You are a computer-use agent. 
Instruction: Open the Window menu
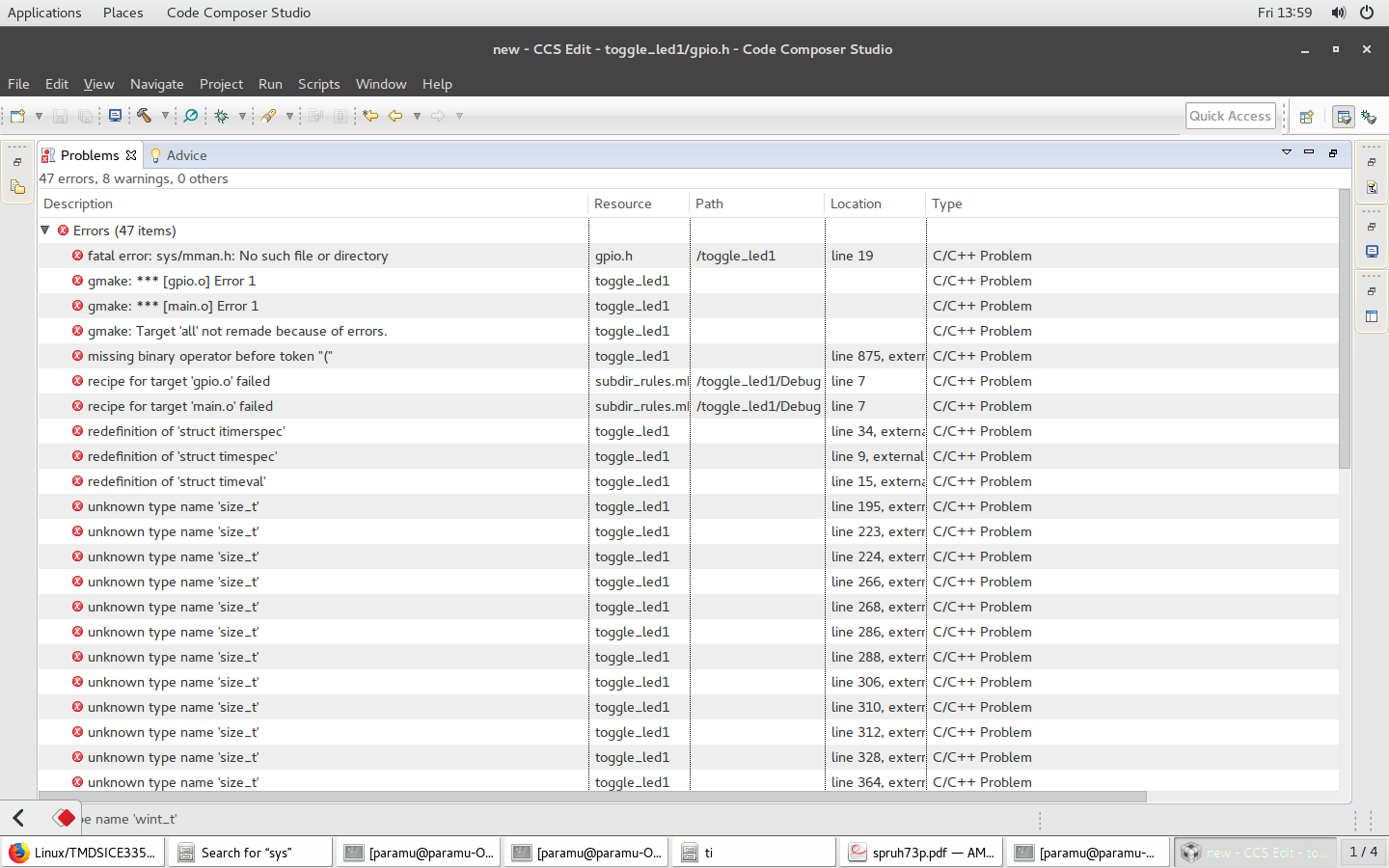(381, 84)
